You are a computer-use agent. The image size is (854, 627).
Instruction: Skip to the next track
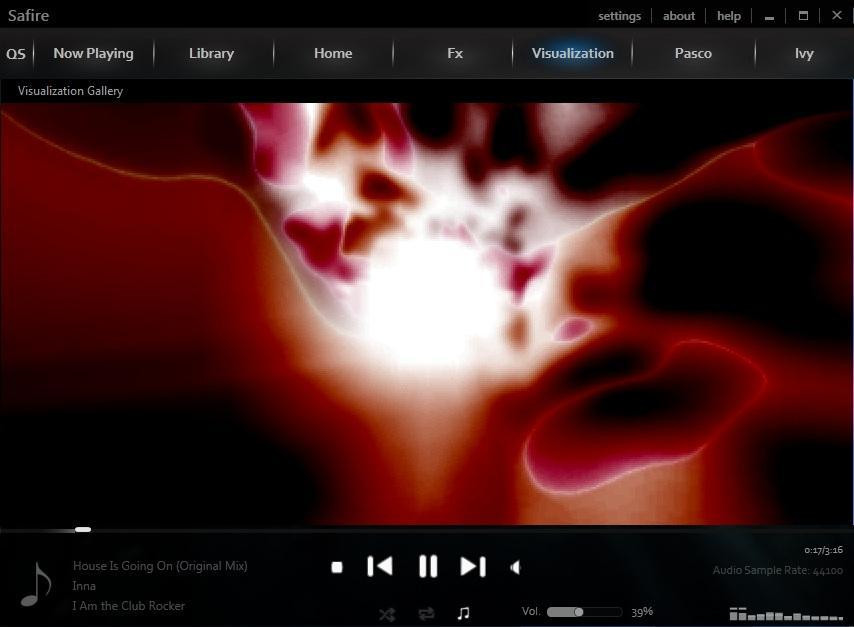tap(473, 567)
